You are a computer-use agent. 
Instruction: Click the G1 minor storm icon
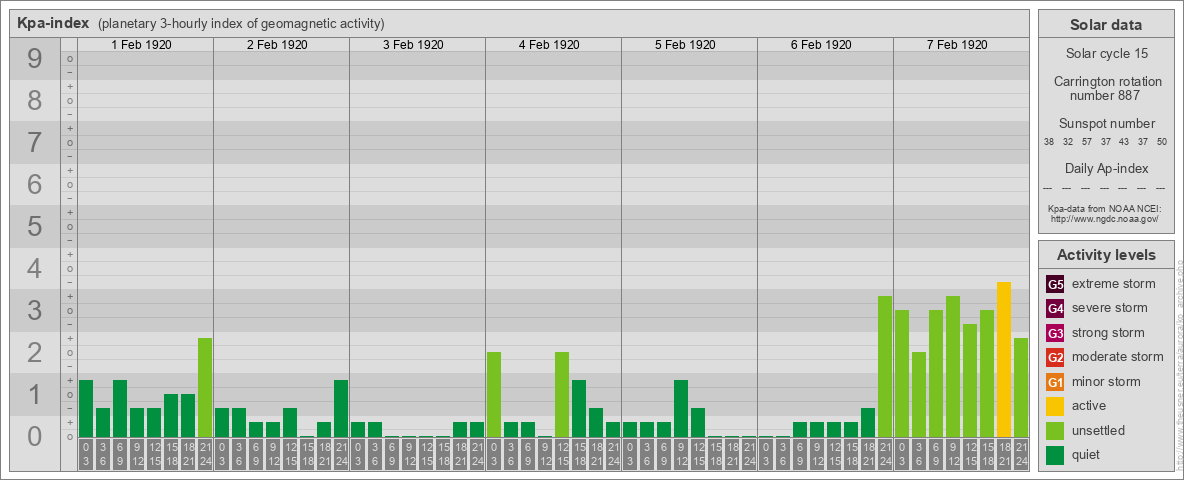[1056, 382]
